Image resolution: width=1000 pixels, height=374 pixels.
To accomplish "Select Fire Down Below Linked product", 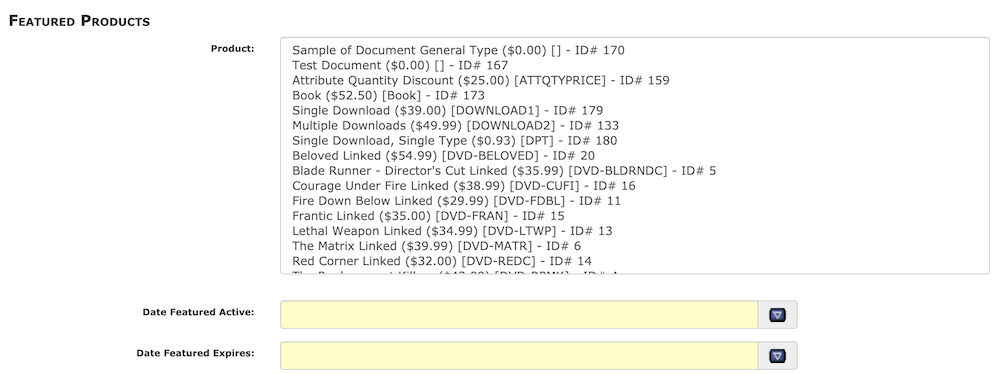I will (456, 201).
